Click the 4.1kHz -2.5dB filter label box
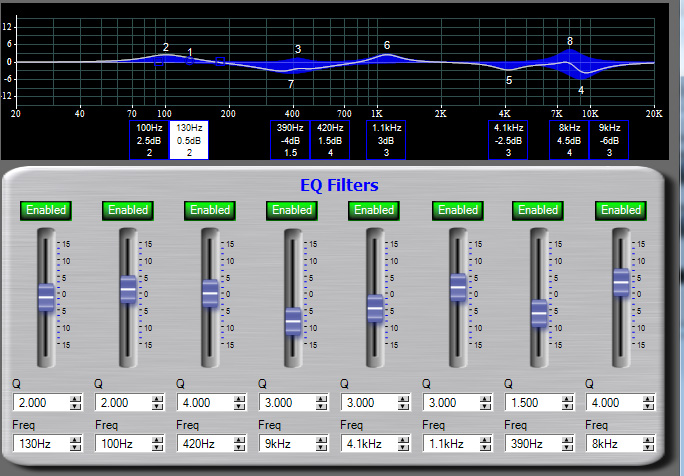 pyautogui.click(x=508, y=141)
